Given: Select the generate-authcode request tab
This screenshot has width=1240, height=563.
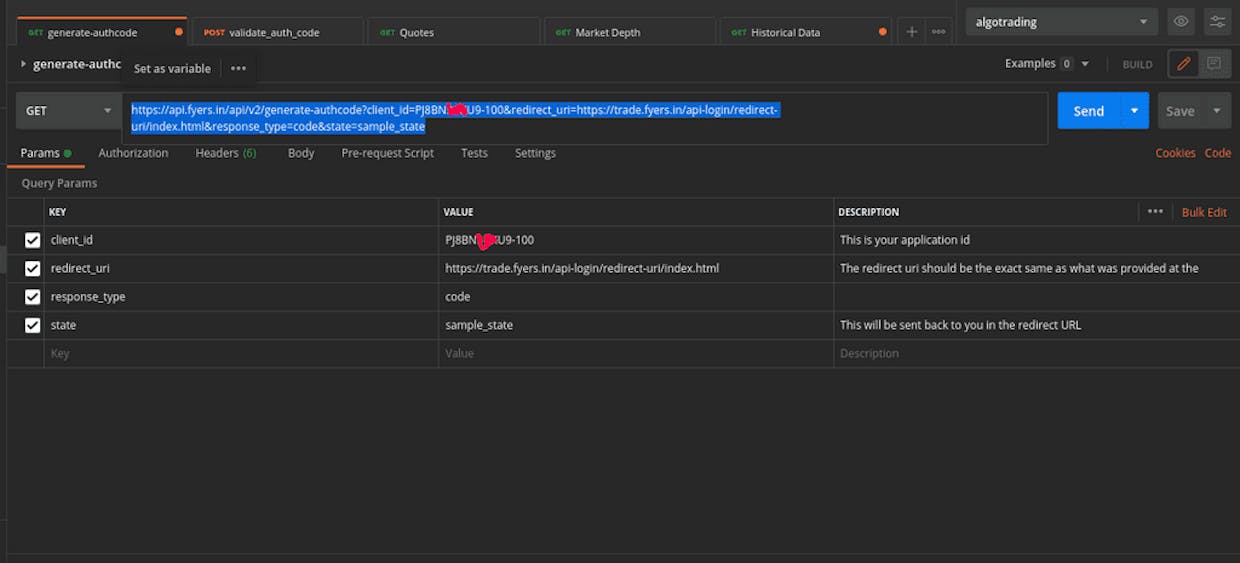Looking at the screenshot, I should tap(100, 32).
